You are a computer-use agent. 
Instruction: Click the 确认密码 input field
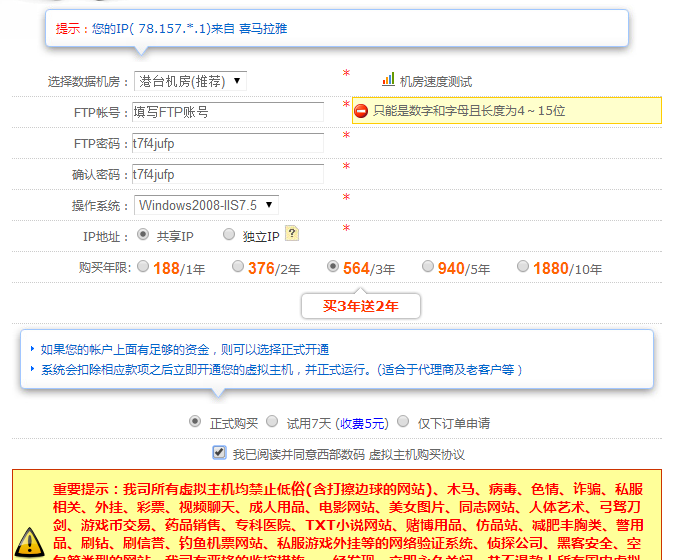click(228, 174)
